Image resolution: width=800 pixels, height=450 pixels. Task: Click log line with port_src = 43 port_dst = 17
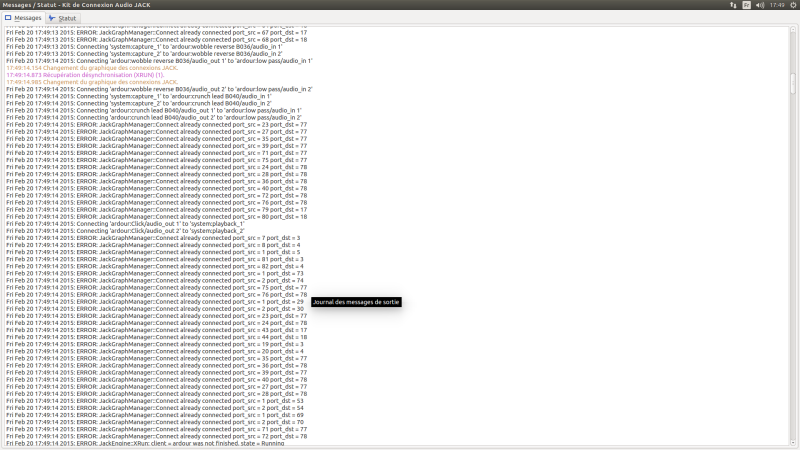click(x=157, y=330)
